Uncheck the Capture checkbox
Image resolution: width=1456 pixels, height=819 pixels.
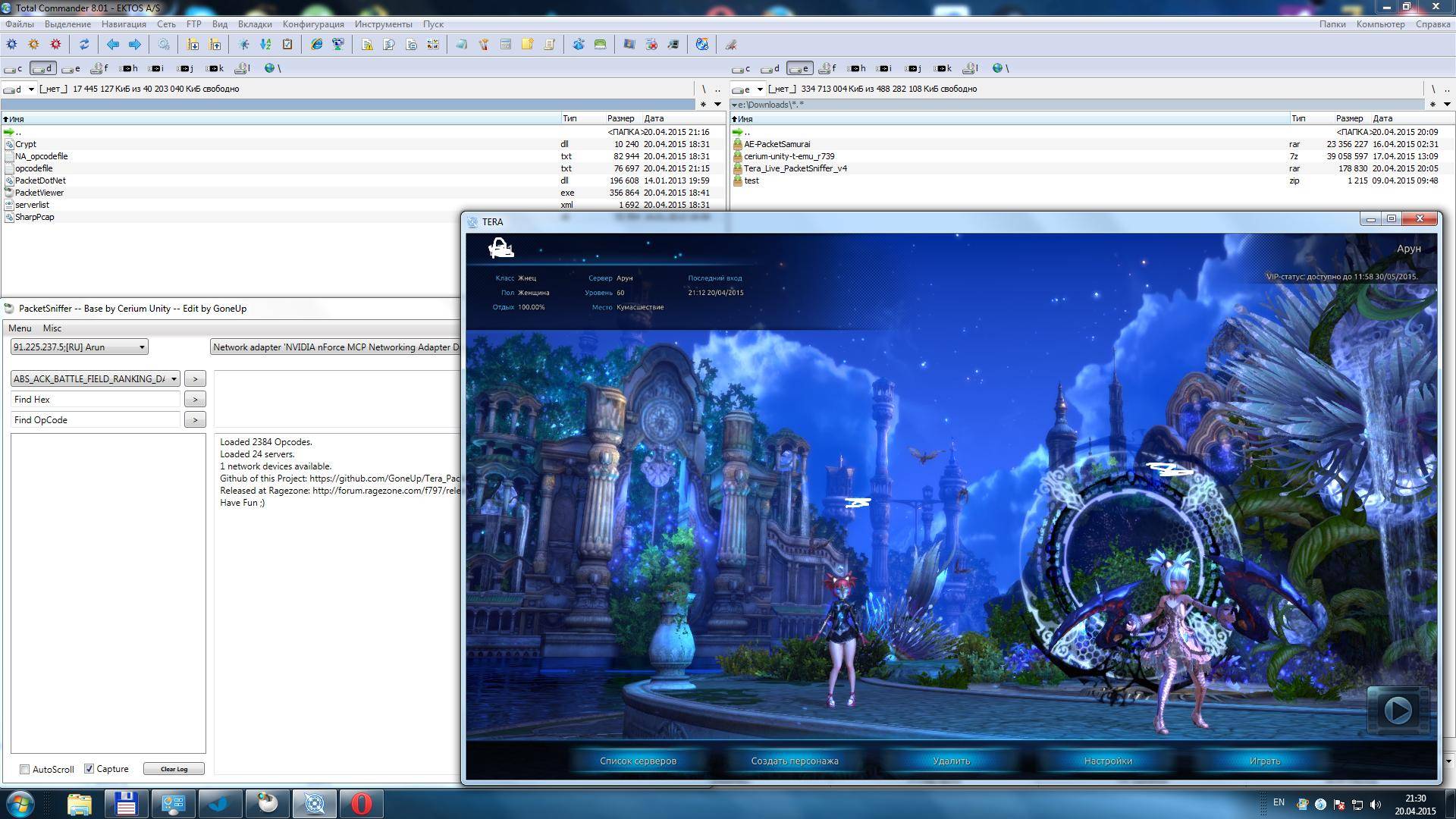[x=89, y=769]
